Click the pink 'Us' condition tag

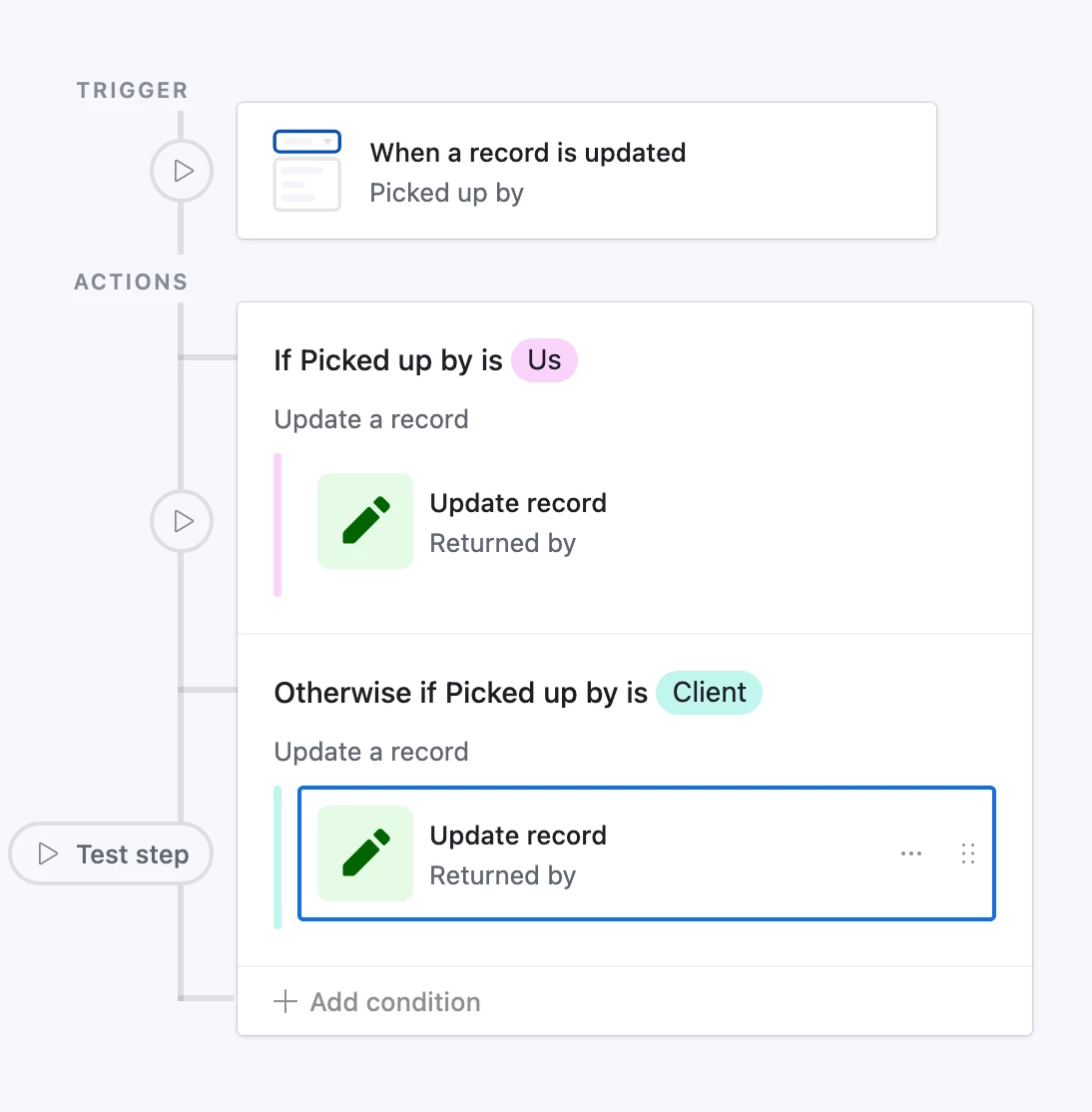[x=545, y=360]
